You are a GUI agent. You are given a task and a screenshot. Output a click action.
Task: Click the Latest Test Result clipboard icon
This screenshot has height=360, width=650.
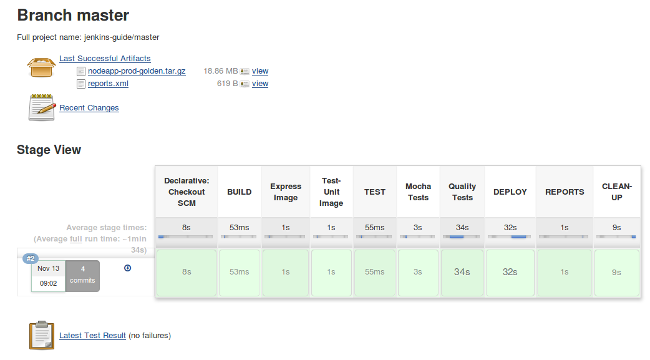coord(41,335)
